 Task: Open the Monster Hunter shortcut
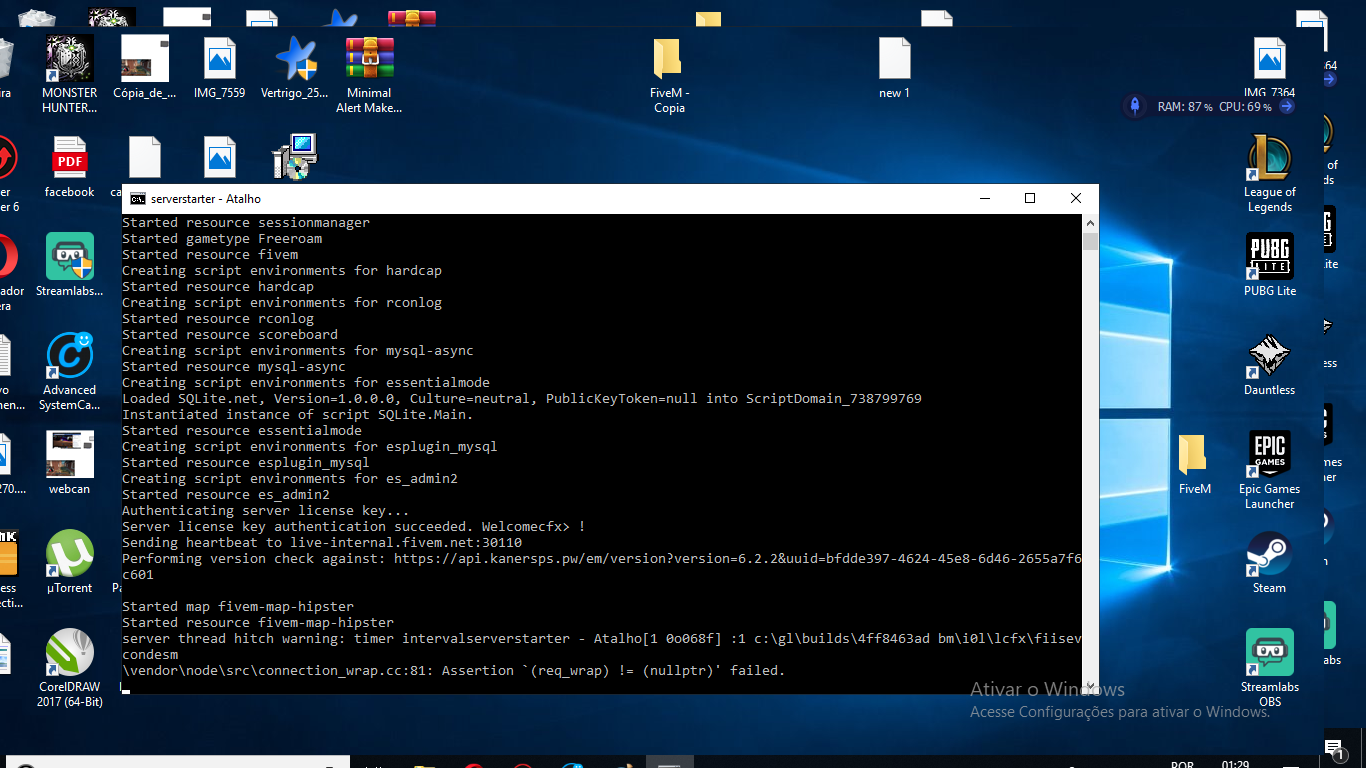click(70, 60)
